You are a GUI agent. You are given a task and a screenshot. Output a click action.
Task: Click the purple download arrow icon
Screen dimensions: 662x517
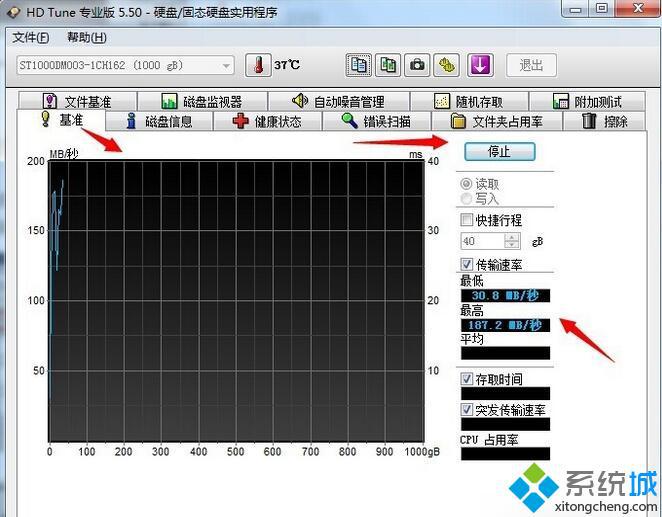tap(480, 65)
